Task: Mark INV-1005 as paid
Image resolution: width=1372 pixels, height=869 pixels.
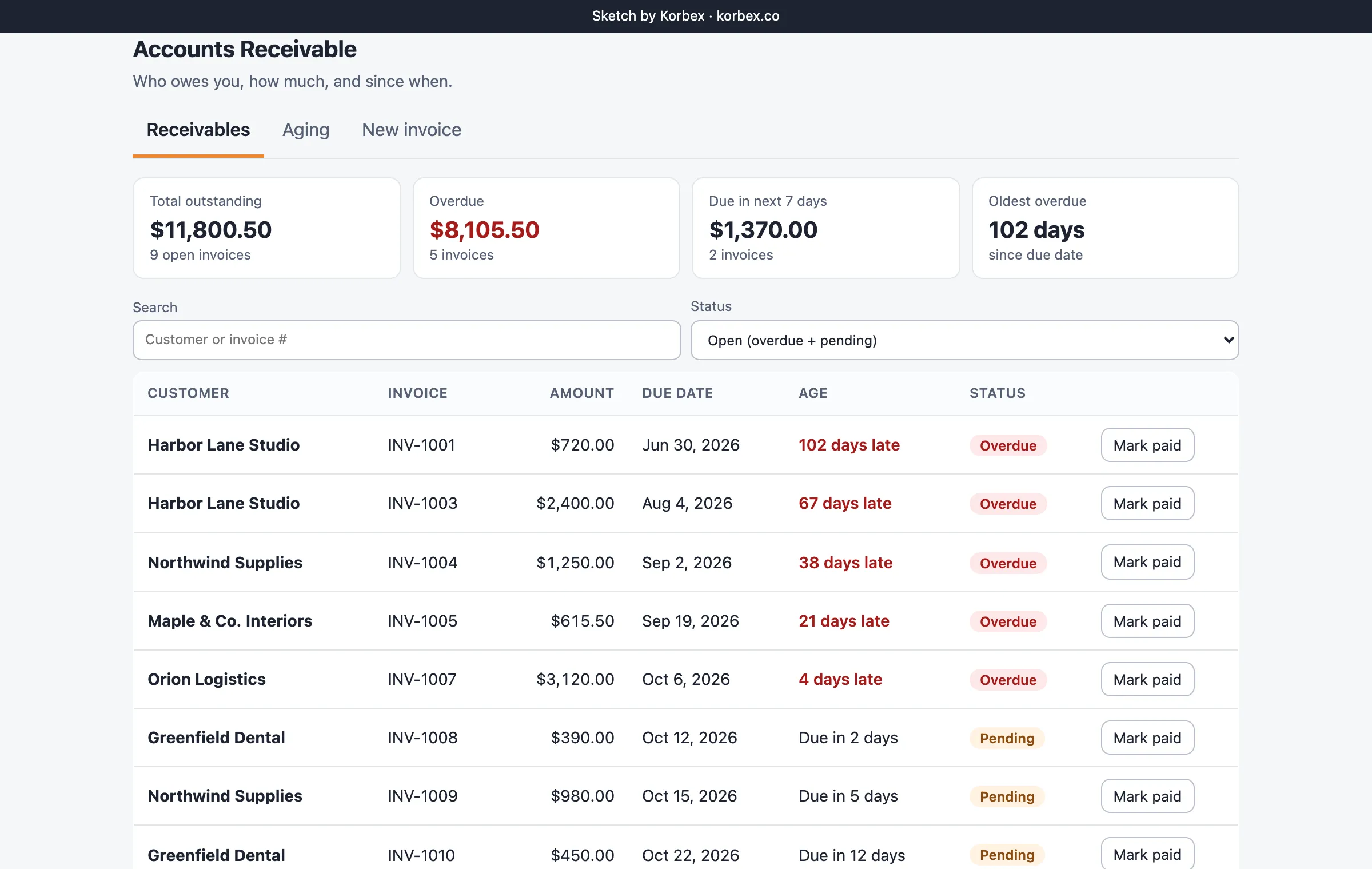Action: (1147, 621)
